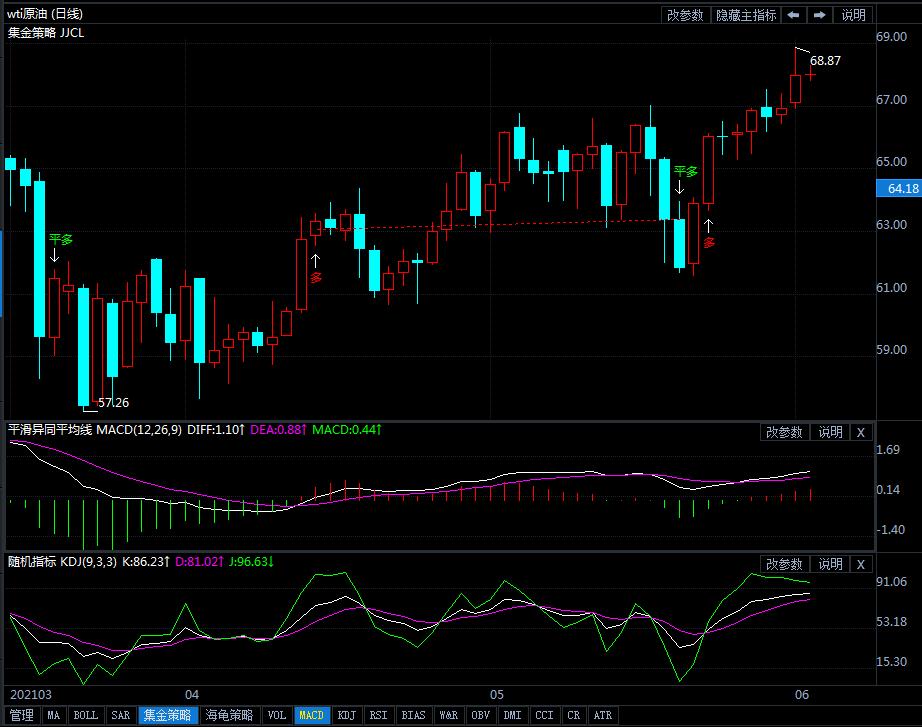Click 改参数 in the main chart header

685,15
